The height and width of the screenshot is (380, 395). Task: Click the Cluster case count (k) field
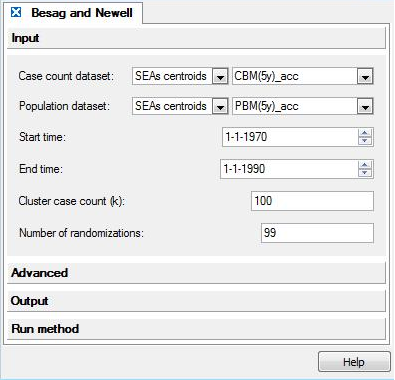click(x=312, y=201)
